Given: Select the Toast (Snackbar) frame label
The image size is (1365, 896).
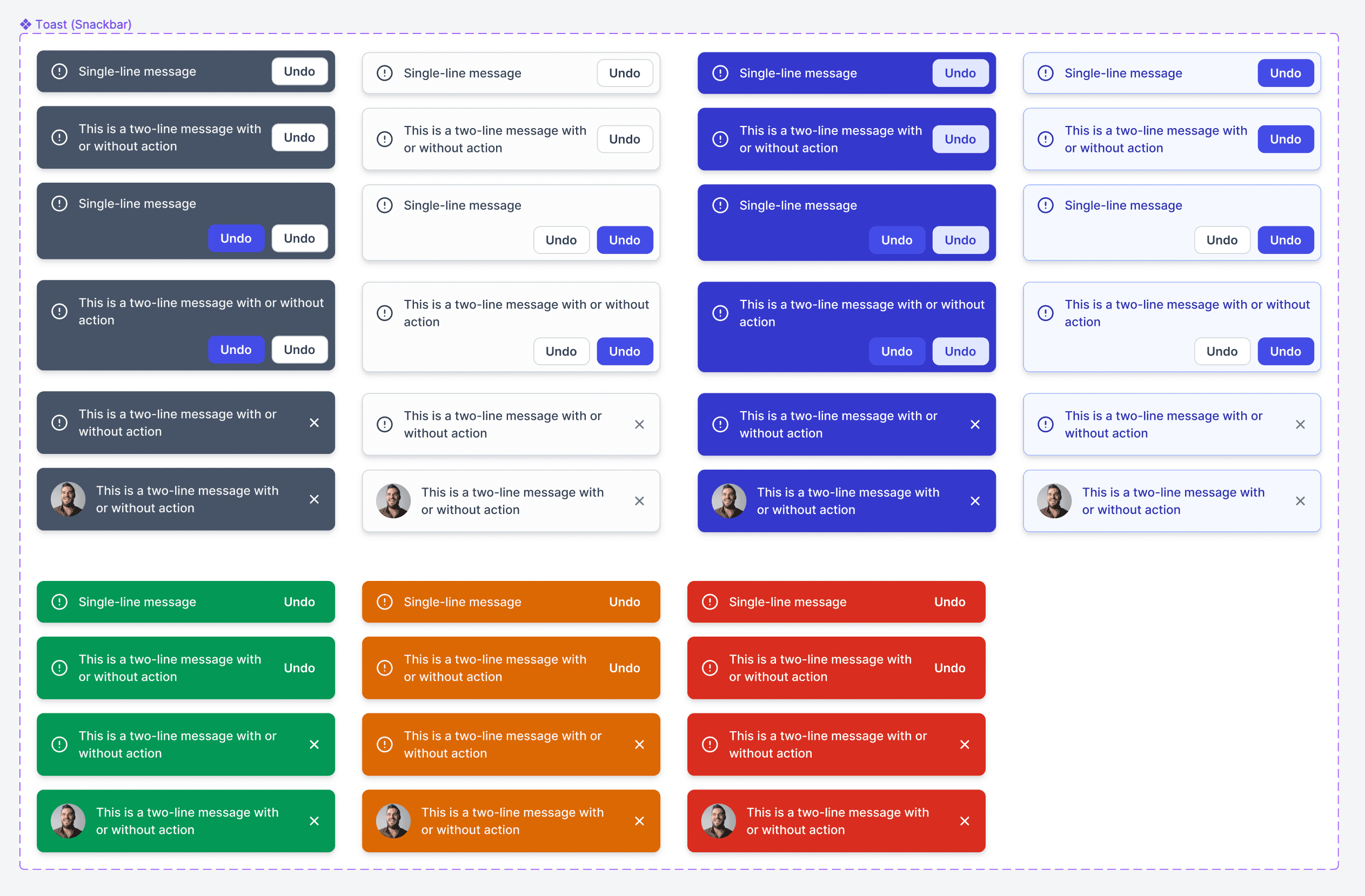Looking at the screenshot, I should (x=84, y=24).
